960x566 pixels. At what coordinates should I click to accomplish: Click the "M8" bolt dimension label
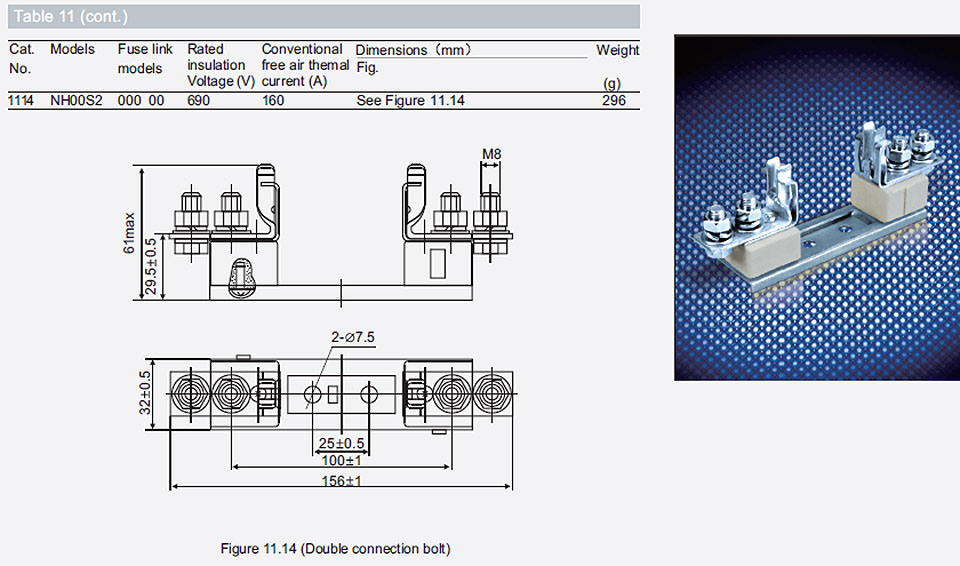click(x=491, y=154)
